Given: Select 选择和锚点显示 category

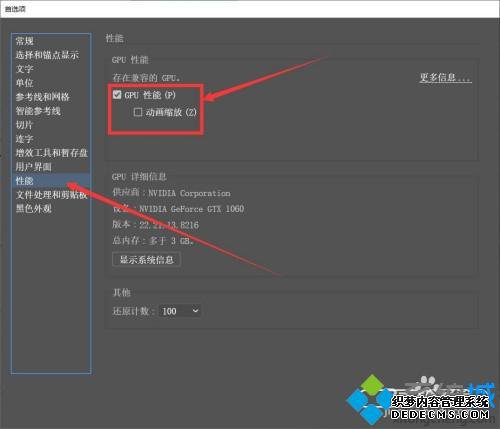Looking at the screenshot, I should (47, 55).
